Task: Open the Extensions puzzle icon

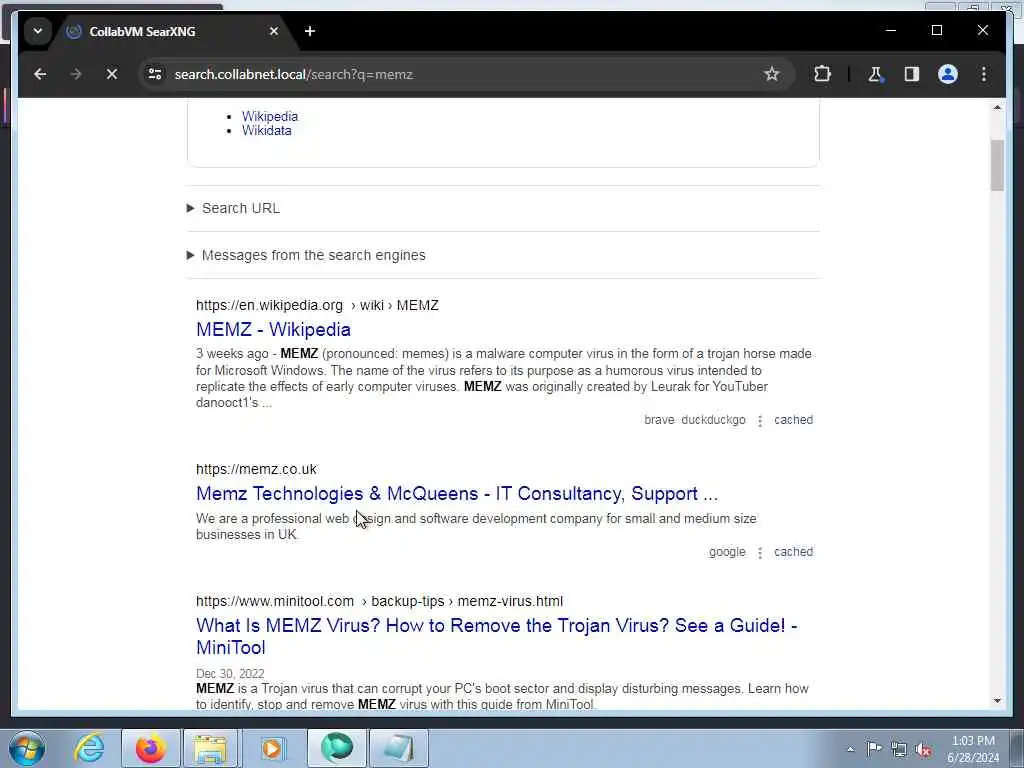Action: pos(822,74)
